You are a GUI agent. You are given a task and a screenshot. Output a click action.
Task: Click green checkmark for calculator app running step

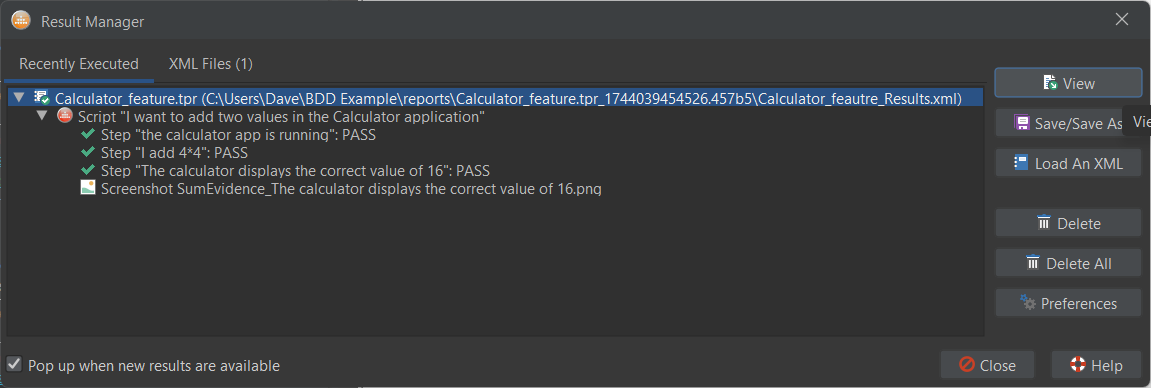point(88,134)
